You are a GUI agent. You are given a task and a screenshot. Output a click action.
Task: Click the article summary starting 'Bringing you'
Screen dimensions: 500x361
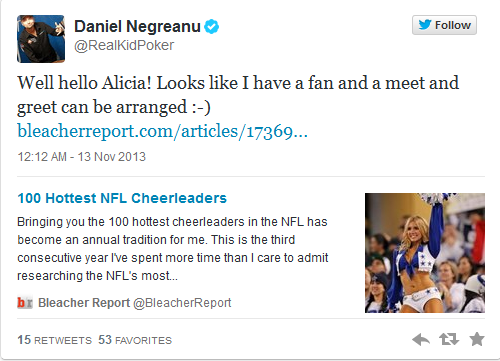point(173,249)
